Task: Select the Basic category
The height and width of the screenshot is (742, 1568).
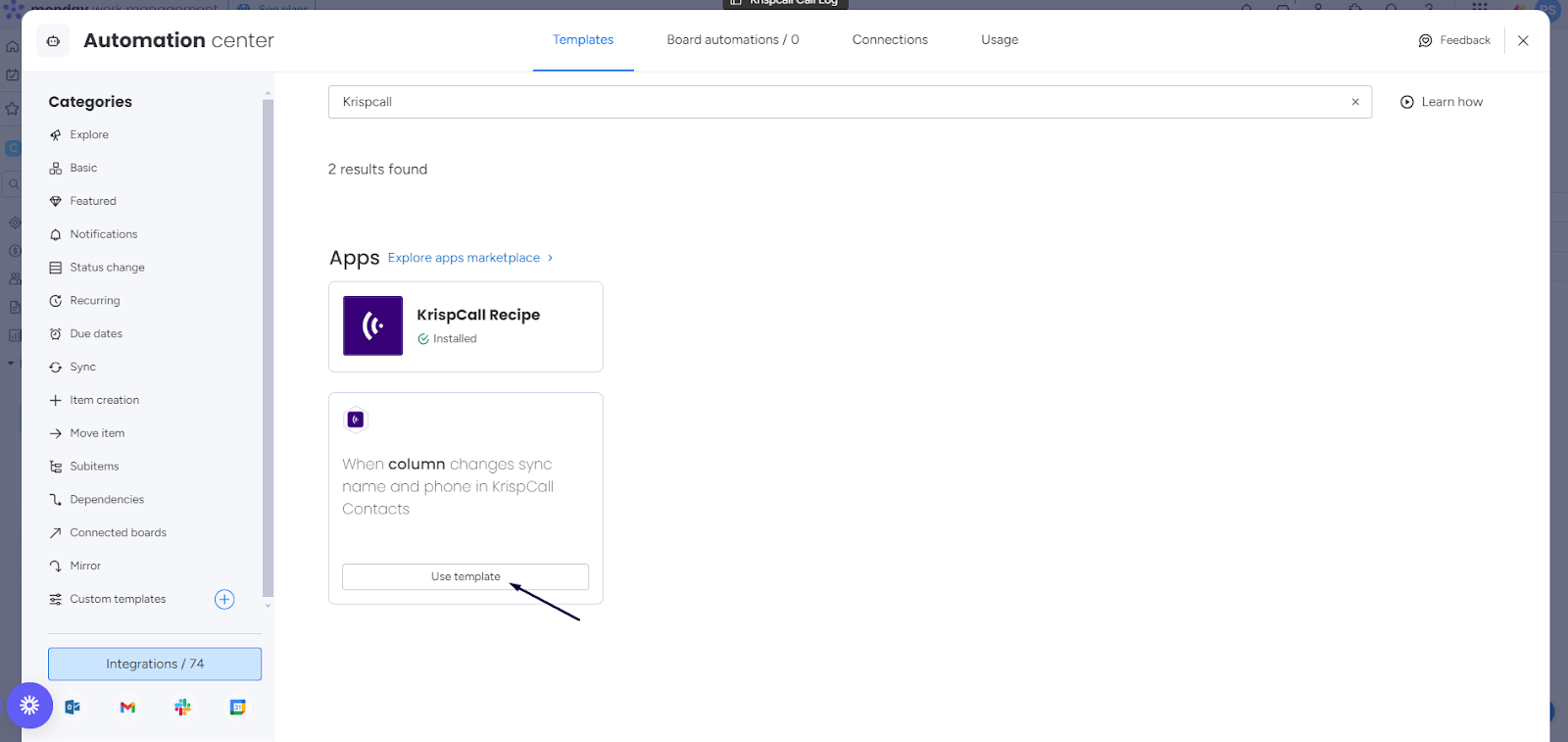Action: tap(73, 169)
